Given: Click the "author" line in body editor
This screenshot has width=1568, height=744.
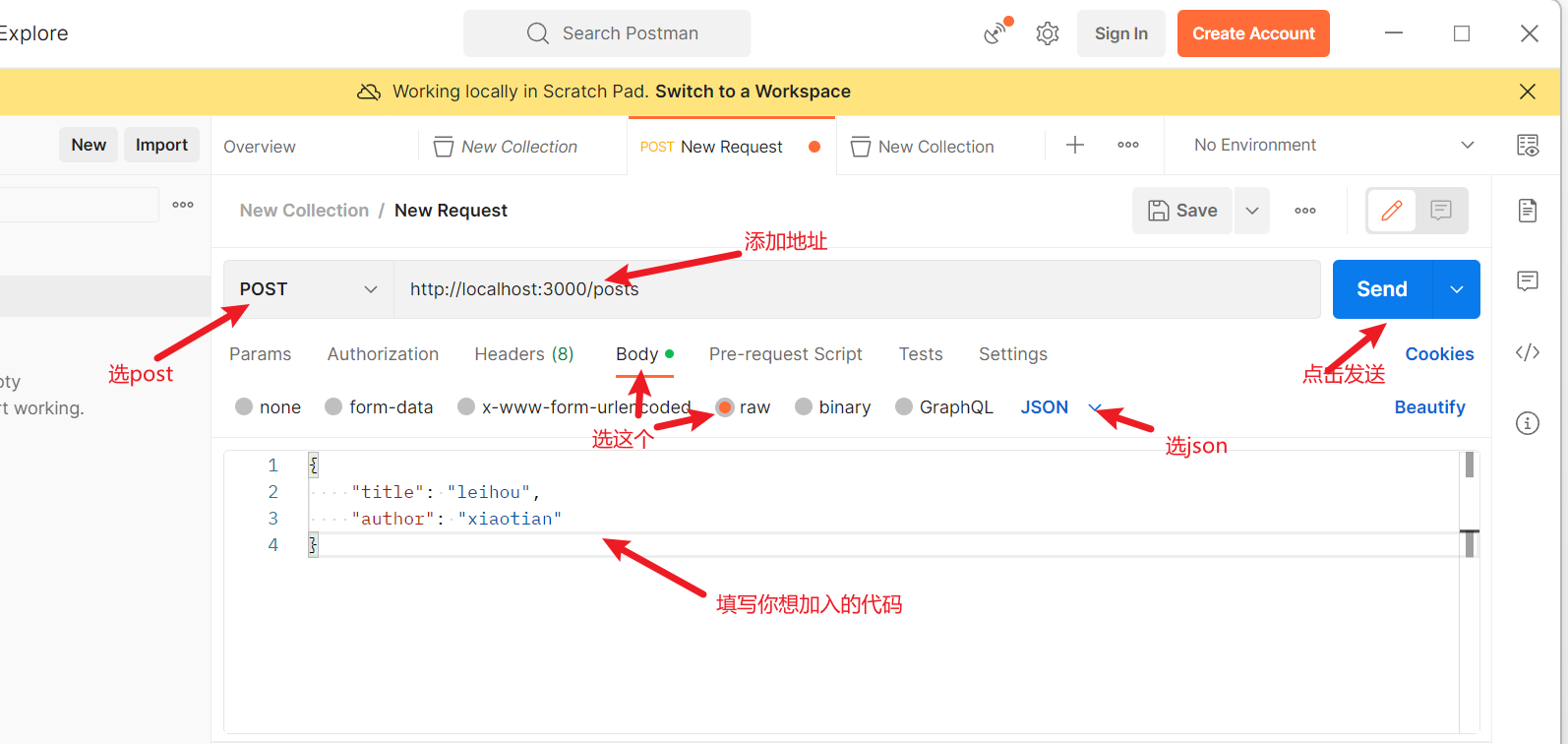Looking at the screenshot, I should (x=456, y=519).
